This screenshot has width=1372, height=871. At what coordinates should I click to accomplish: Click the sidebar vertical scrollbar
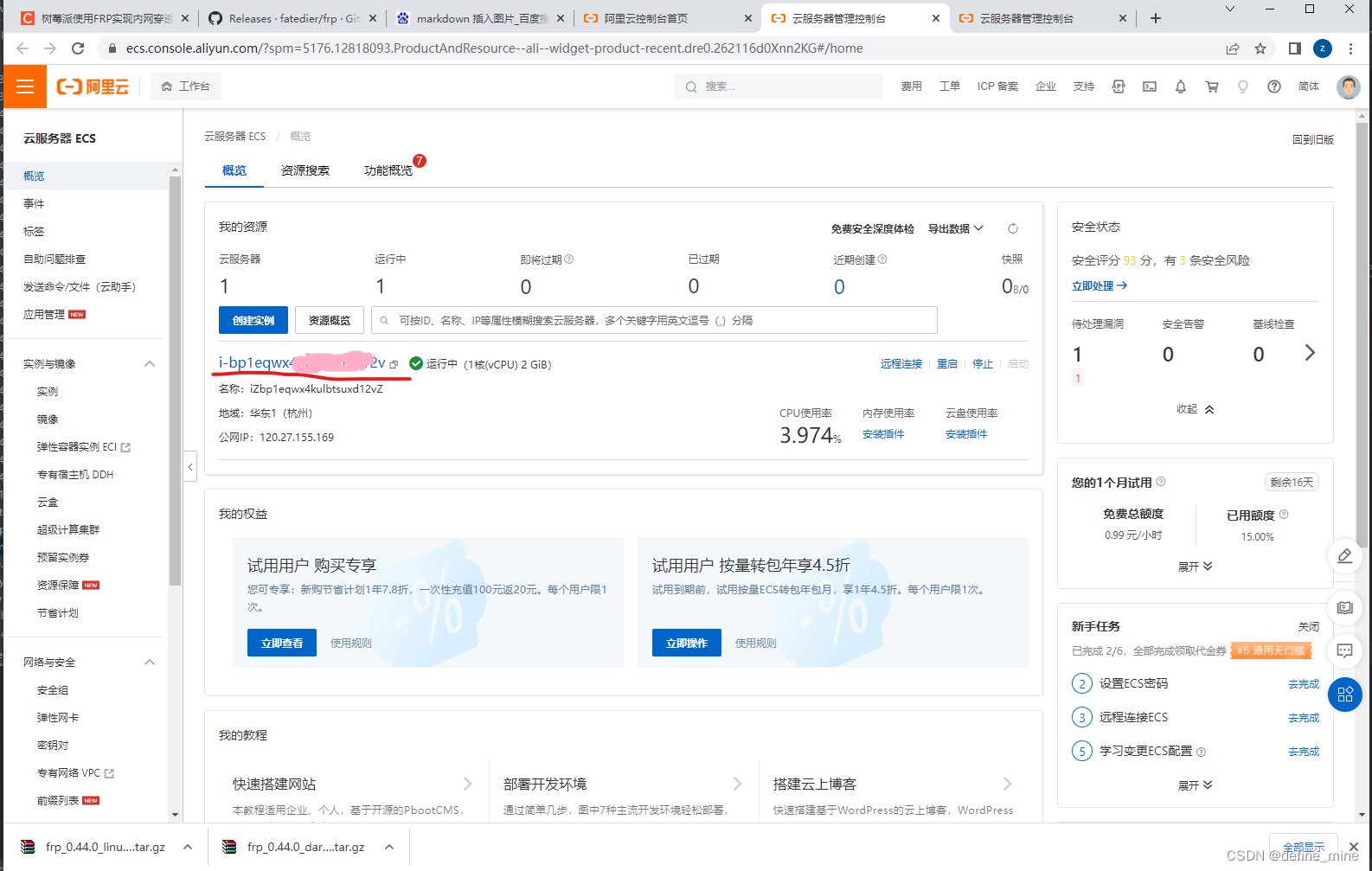tap(175, 381)
